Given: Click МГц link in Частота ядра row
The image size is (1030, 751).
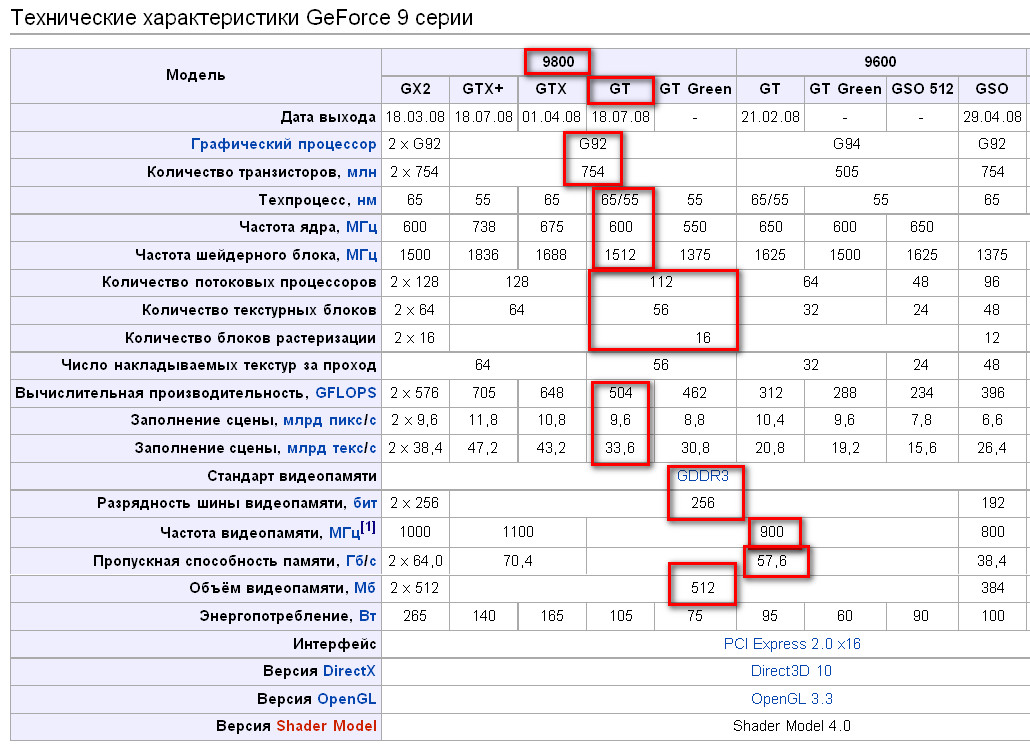Looking at the screenshot, I should 361,227.
